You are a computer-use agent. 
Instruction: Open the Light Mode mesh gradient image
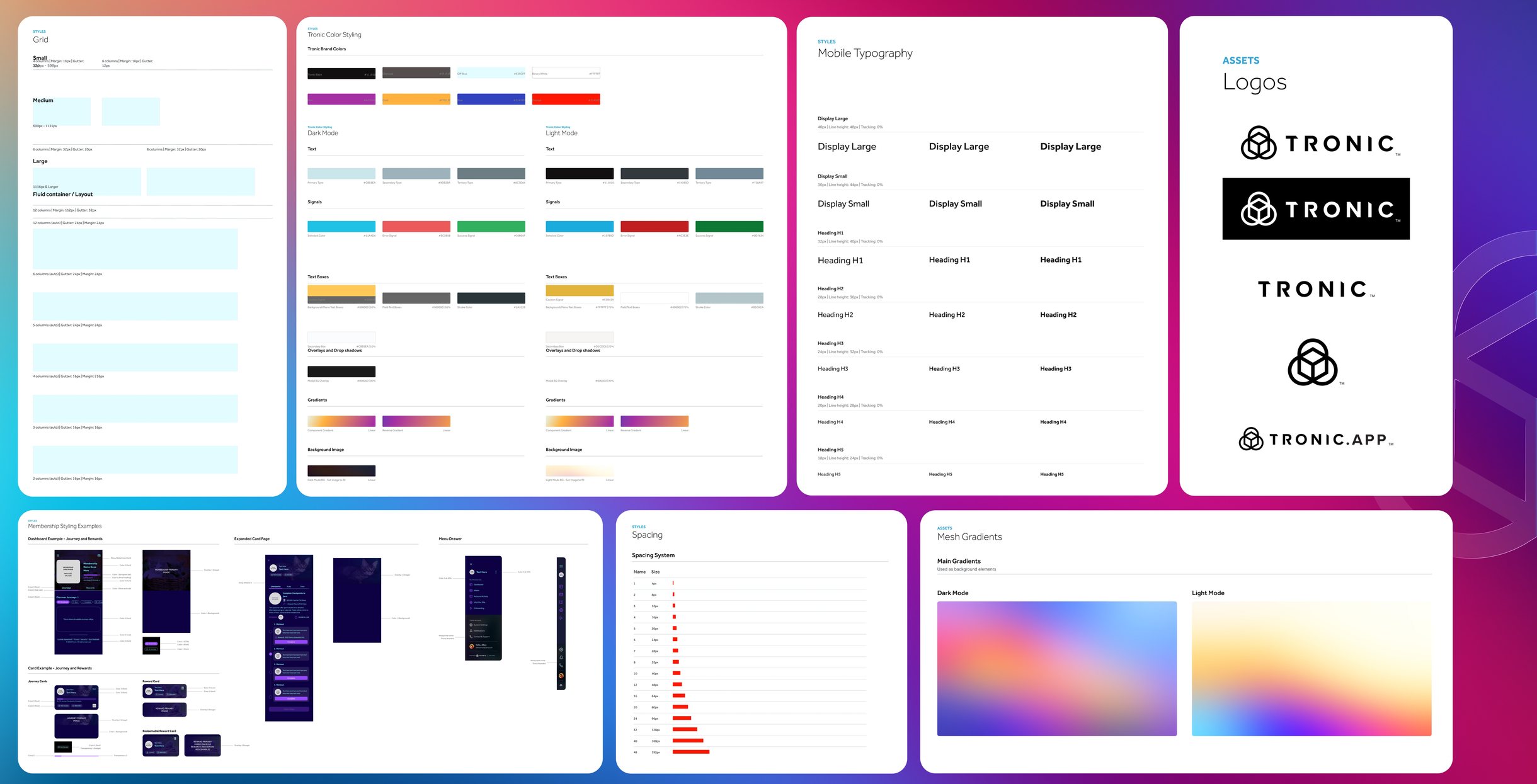tap(1311, 668)
